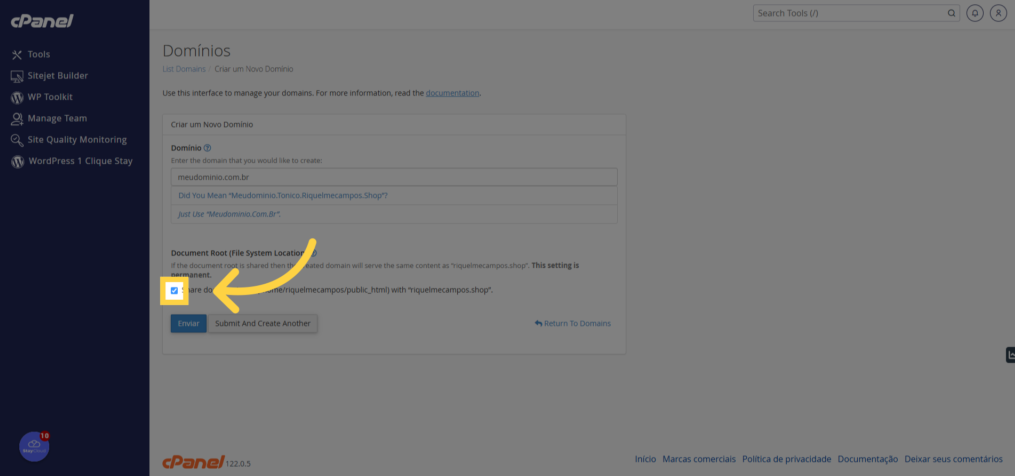The height and width of the screenshot is (476, 1015).
Task: Go to Manage Team
Action: (57, 119)
